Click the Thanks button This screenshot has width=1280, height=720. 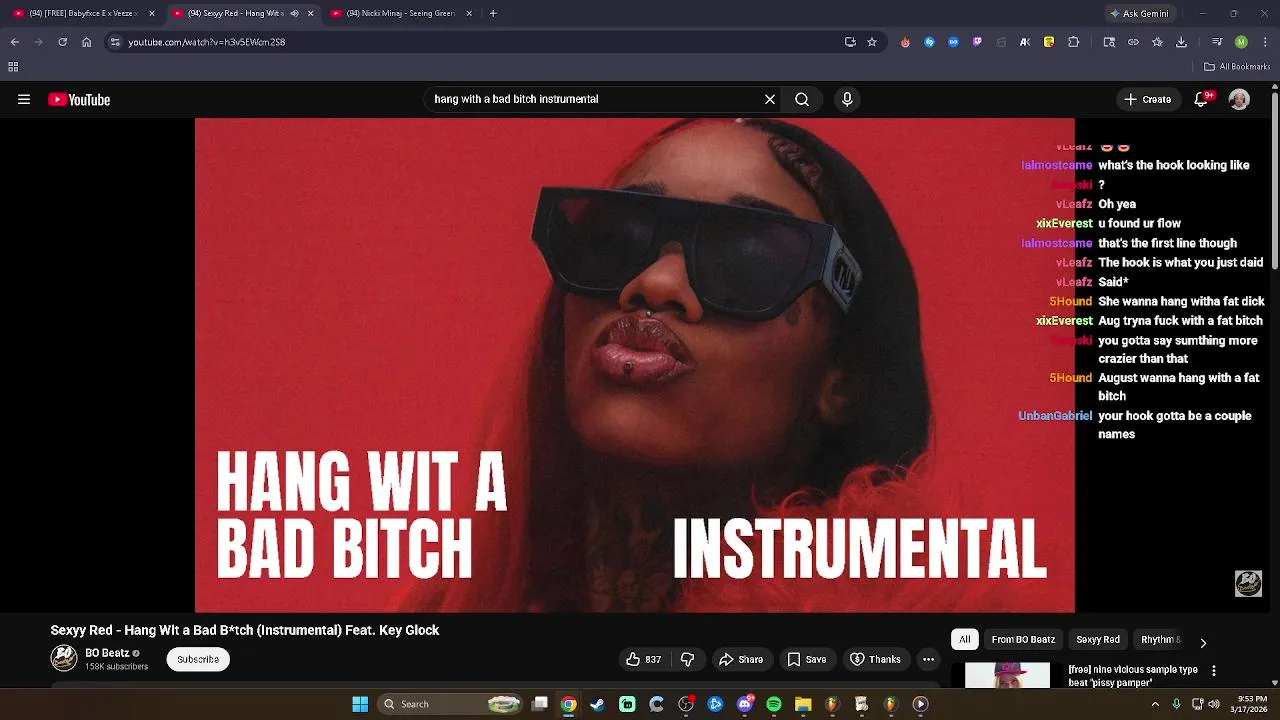[x=875, y=659]
